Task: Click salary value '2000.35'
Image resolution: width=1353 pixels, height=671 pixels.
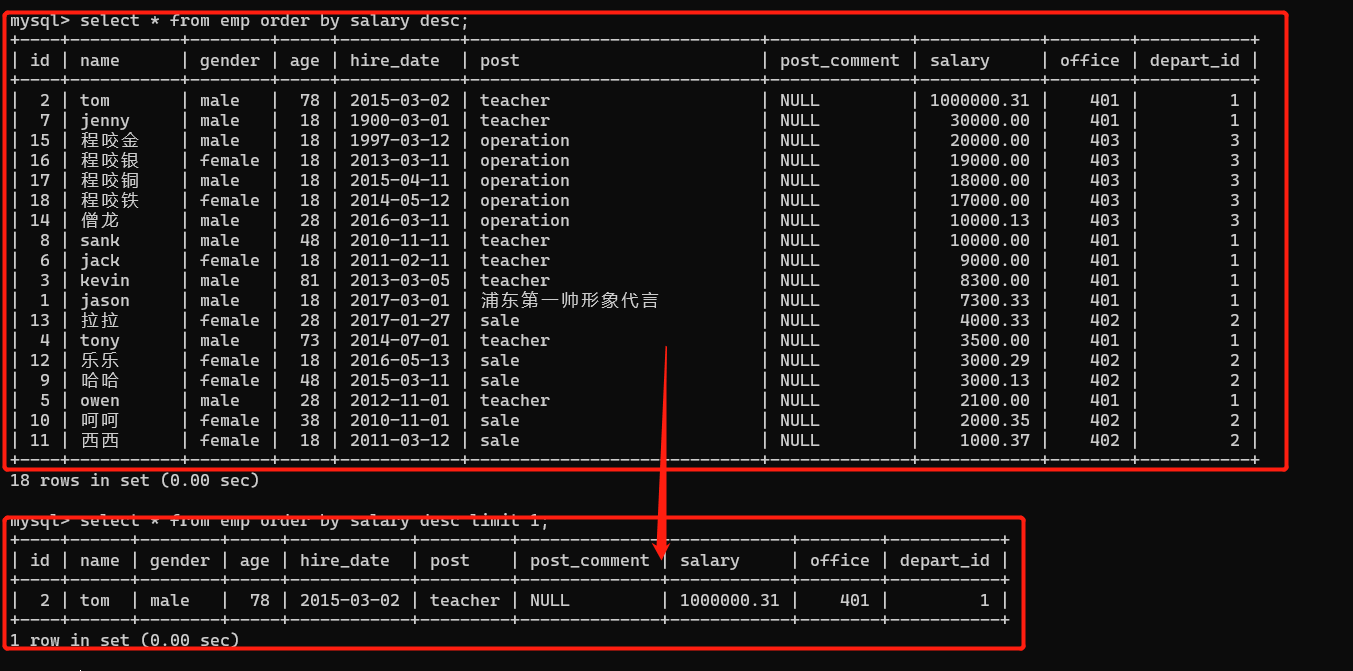Action: [995, 420]
